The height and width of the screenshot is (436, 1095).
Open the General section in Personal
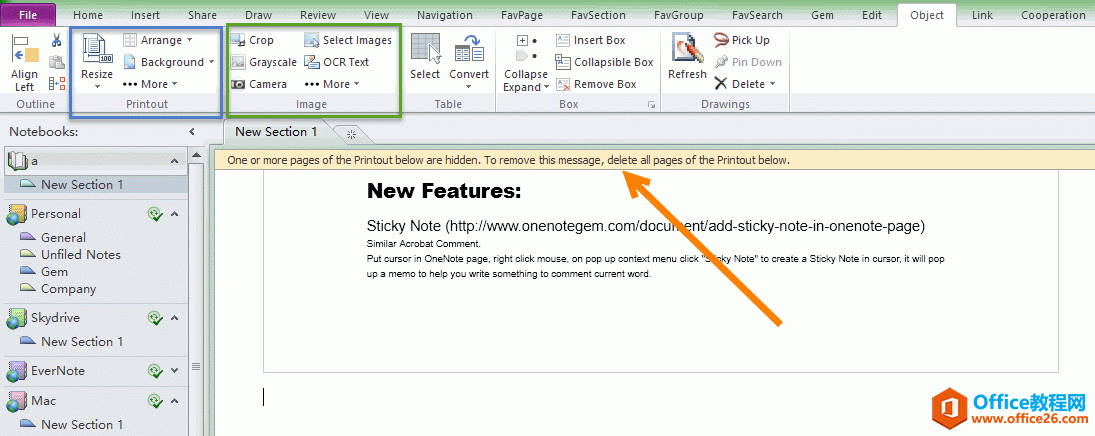(x=63, y=238)
